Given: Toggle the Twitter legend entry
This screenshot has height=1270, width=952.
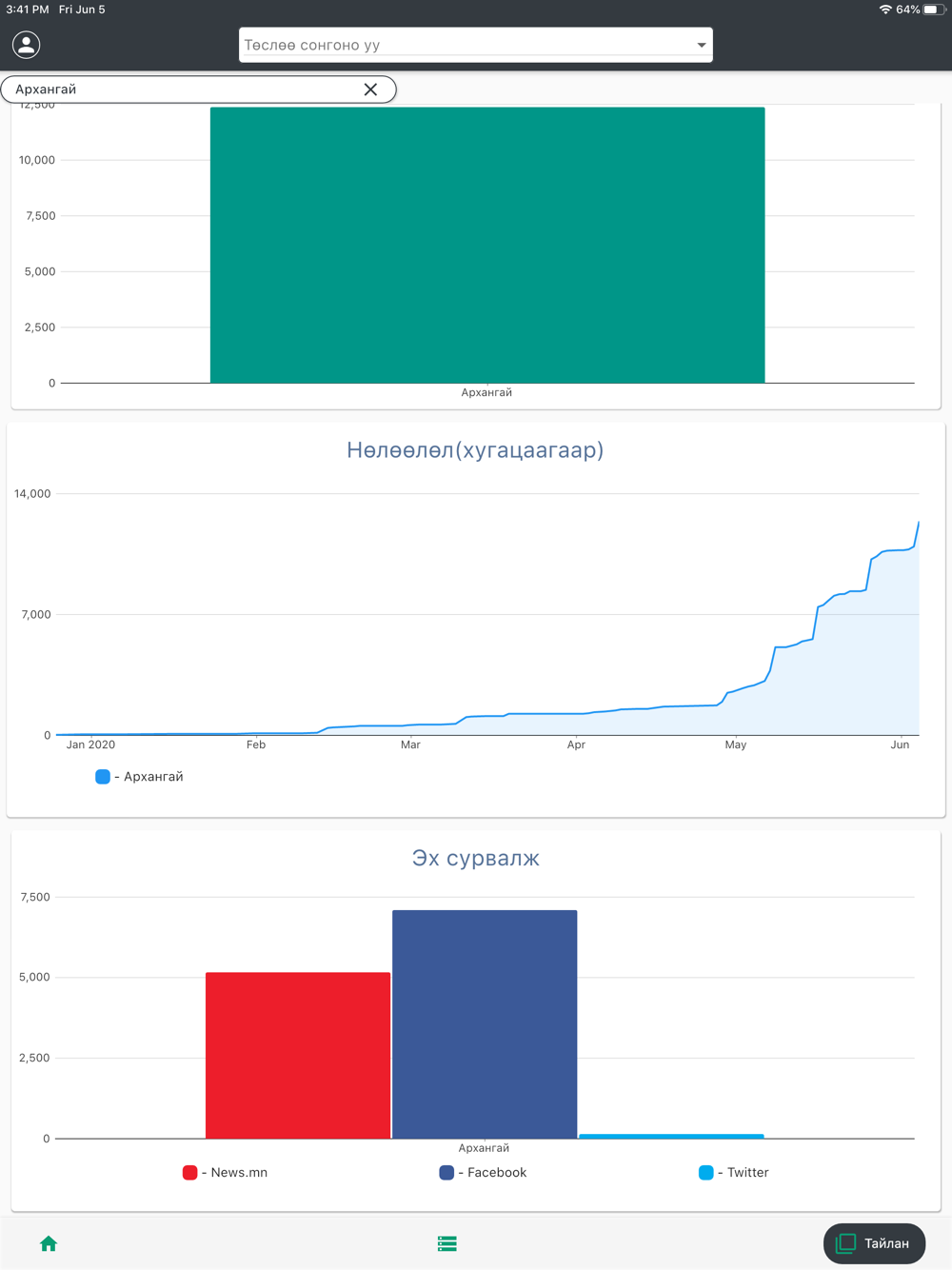Looking at the screenshot, I should pos(734,1173).
